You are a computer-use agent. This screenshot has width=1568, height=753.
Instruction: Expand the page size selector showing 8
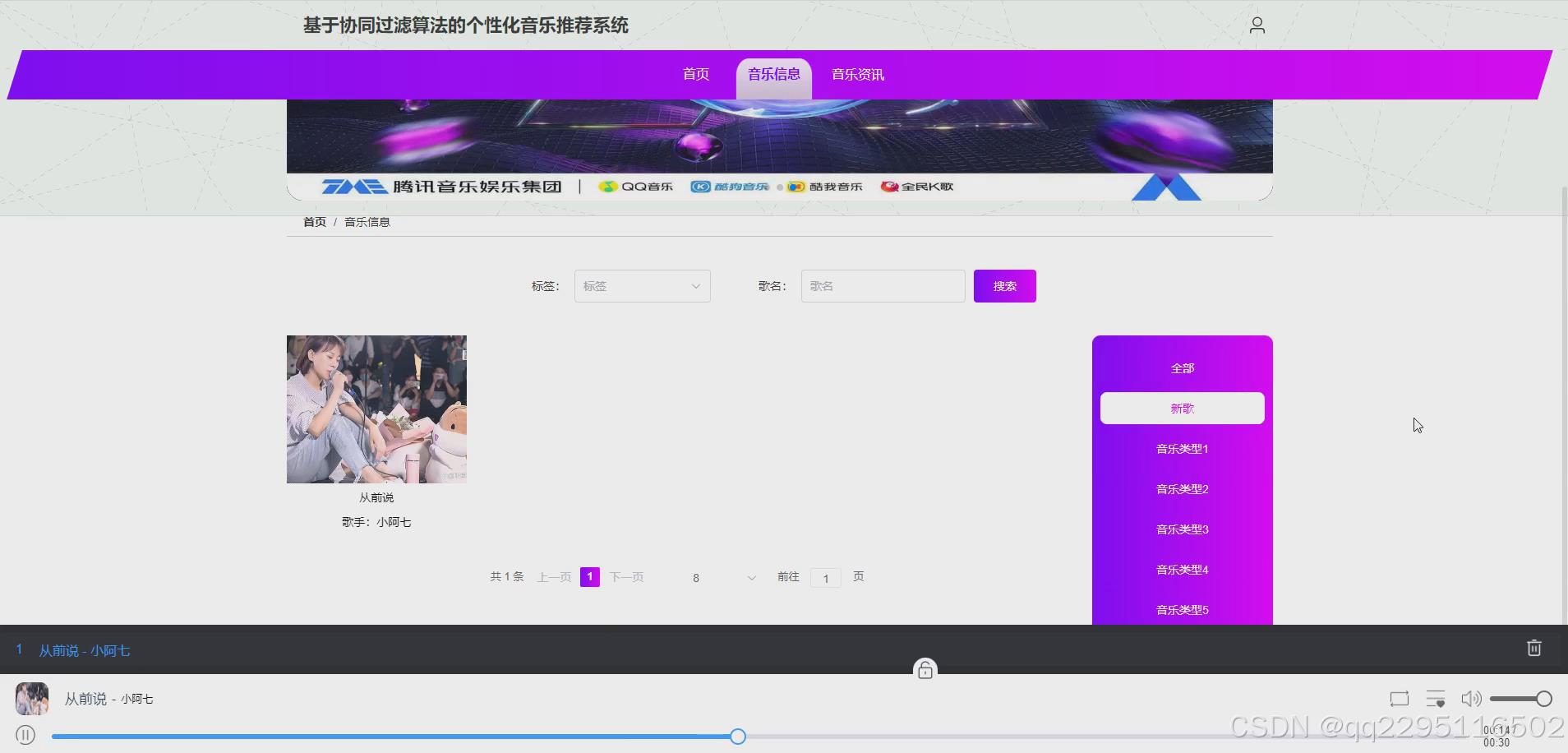[x=723, y=578]
